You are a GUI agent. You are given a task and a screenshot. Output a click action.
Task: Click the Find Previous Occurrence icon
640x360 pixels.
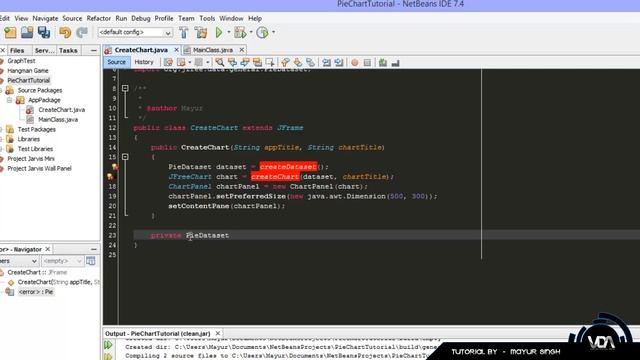(232, 62)
